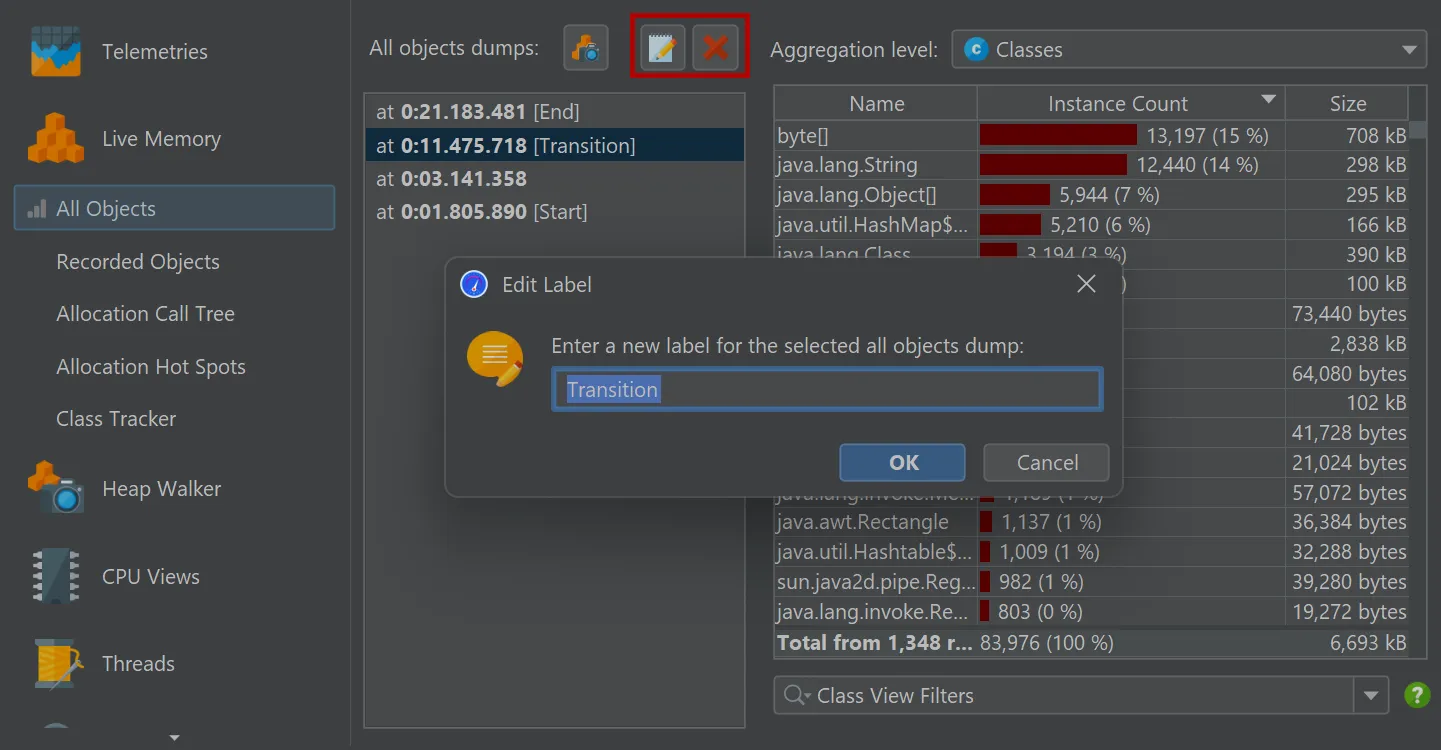Open the Aggregation level dropdown
This screenshot has width=1441, height=750.
(1189, 49)
